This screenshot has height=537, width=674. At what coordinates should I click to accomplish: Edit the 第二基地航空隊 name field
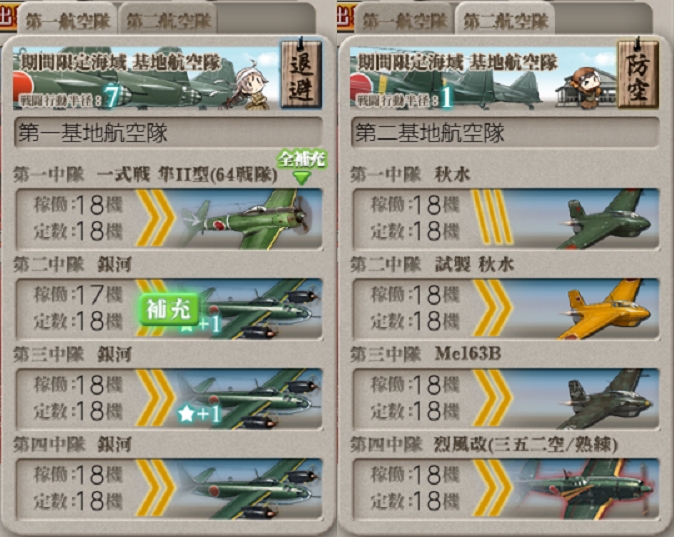506,132
